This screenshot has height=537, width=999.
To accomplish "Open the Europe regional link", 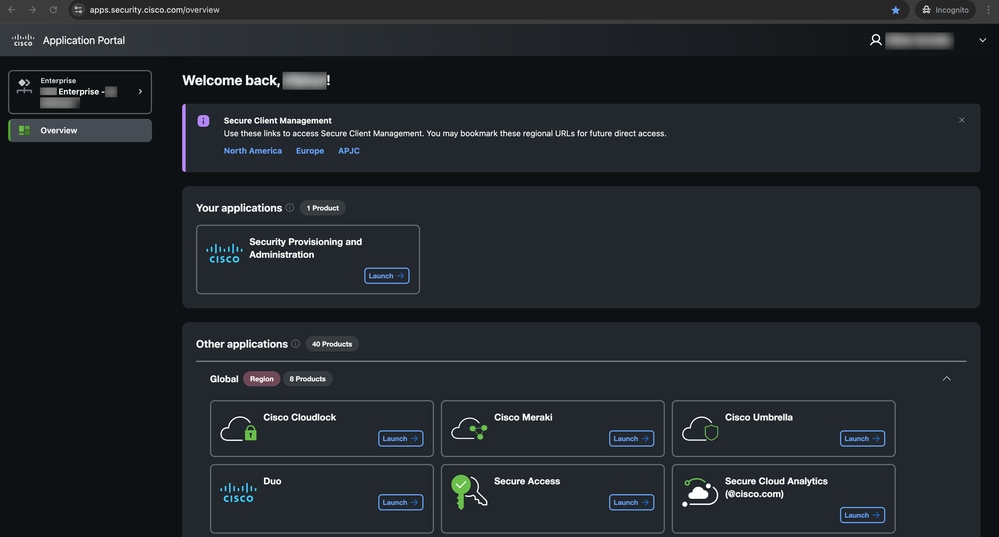I will click(310, 151).
